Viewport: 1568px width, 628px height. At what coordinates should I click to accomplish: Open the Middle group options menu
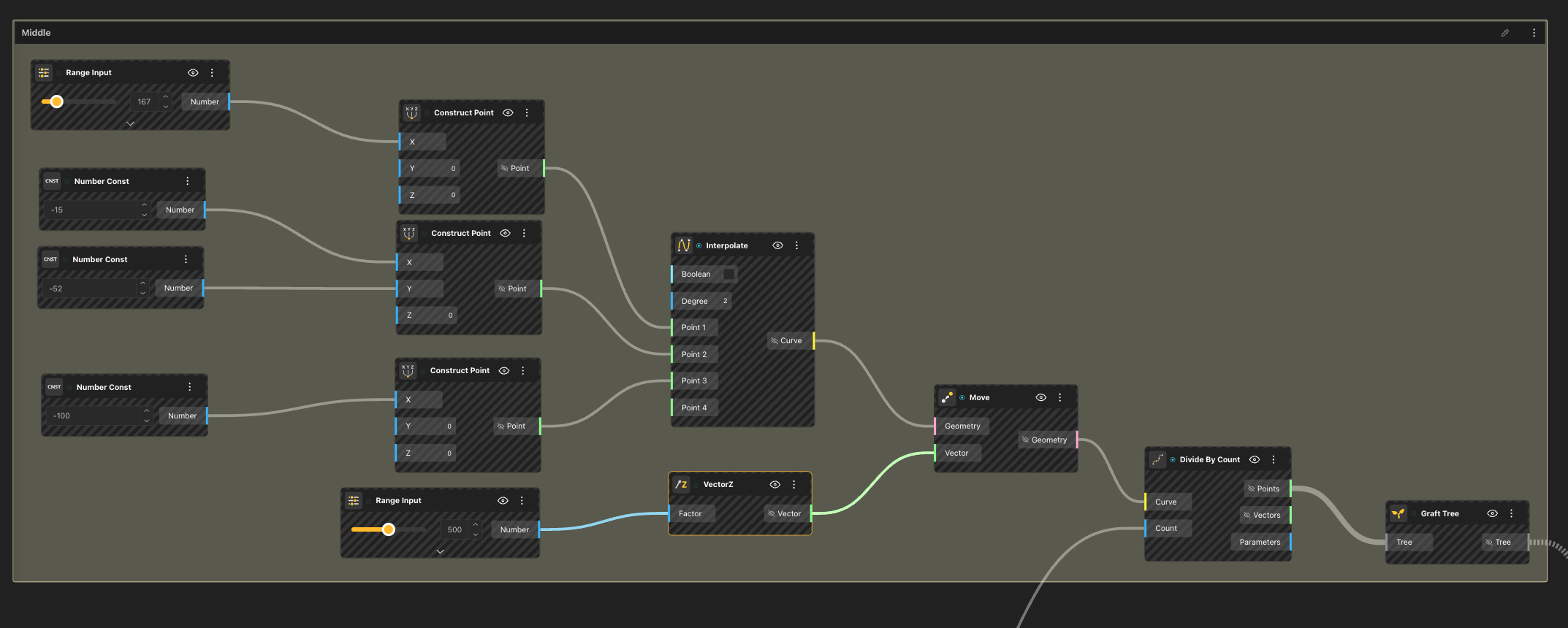pyautogui.click(x=1534, y=33)
